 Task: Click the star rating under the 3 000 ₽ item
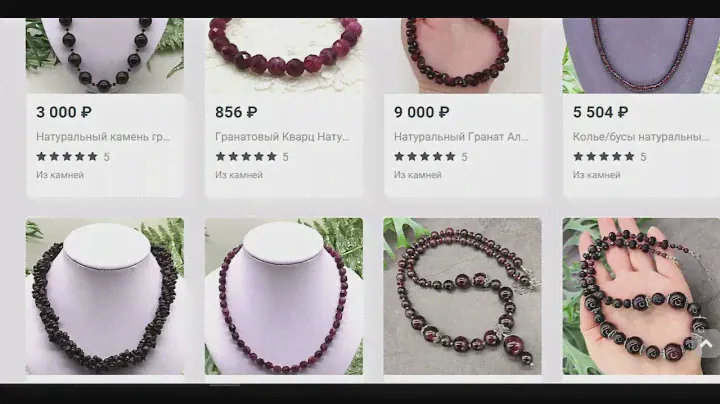[x=73, y=157]
